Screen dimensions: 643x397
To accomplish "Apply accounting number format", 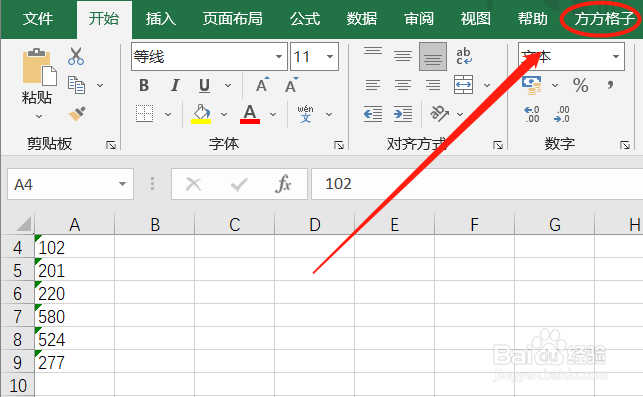I will click(x=531, y=85).
